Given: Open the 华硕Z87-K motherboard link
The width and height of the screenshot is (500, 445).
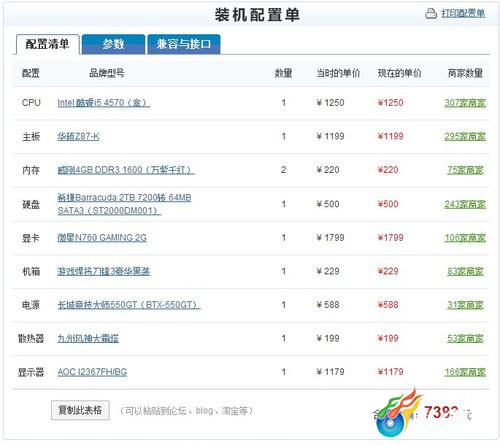Looking at the screenshot, I should pyautogui.click(x=78, y=136).
